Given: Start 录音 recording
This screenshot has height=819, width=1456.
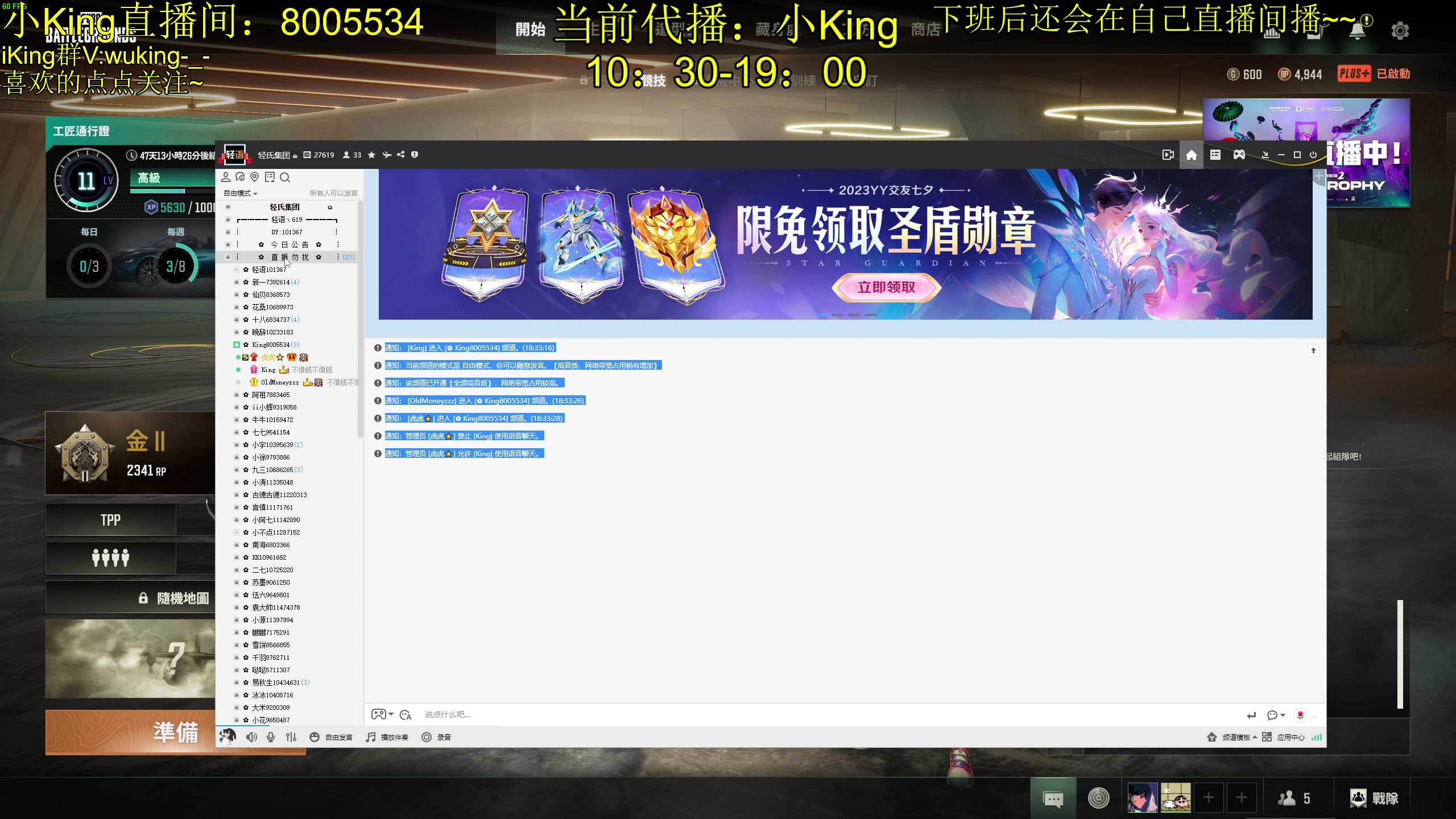Looking at the screenshot, I should [x=436, y=737].
